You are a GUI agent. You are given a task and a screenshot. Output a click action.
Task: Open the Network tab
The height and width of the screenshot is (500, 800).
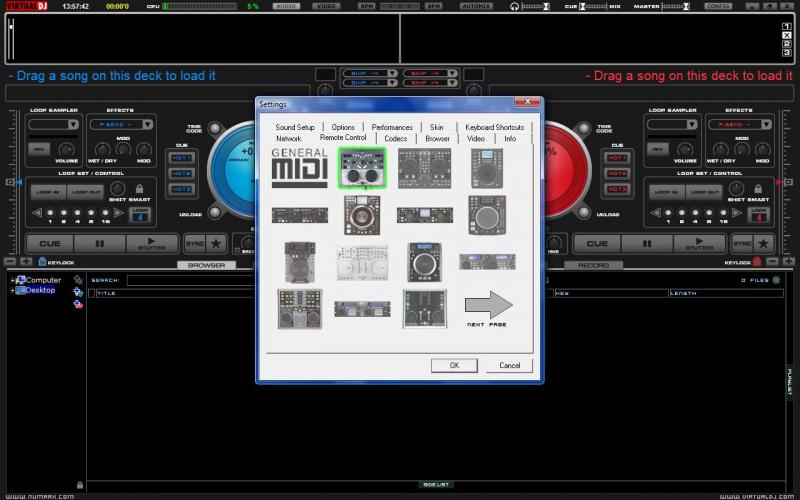tap(289, 138)
